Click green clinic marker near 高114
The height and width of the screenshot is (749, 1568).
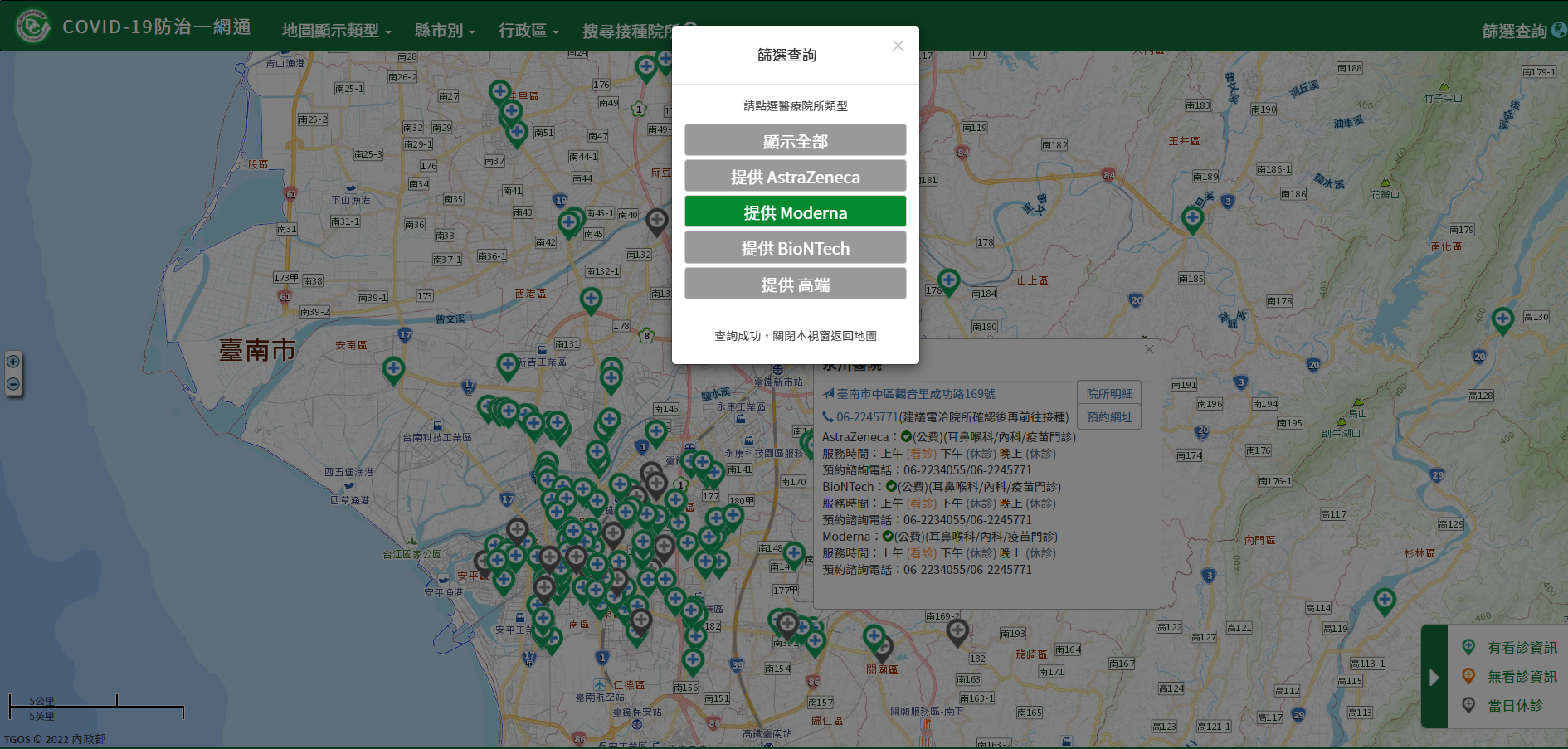pyautogui.click(x=1384, y=600)
